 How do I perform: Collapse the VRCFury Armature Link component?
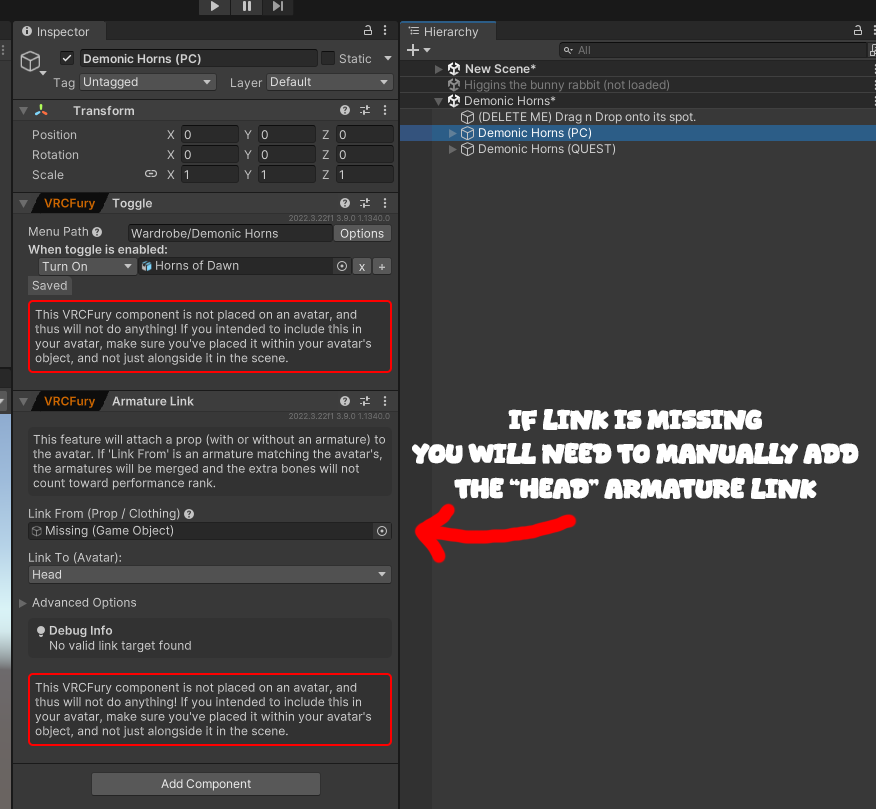coord(23,401)
